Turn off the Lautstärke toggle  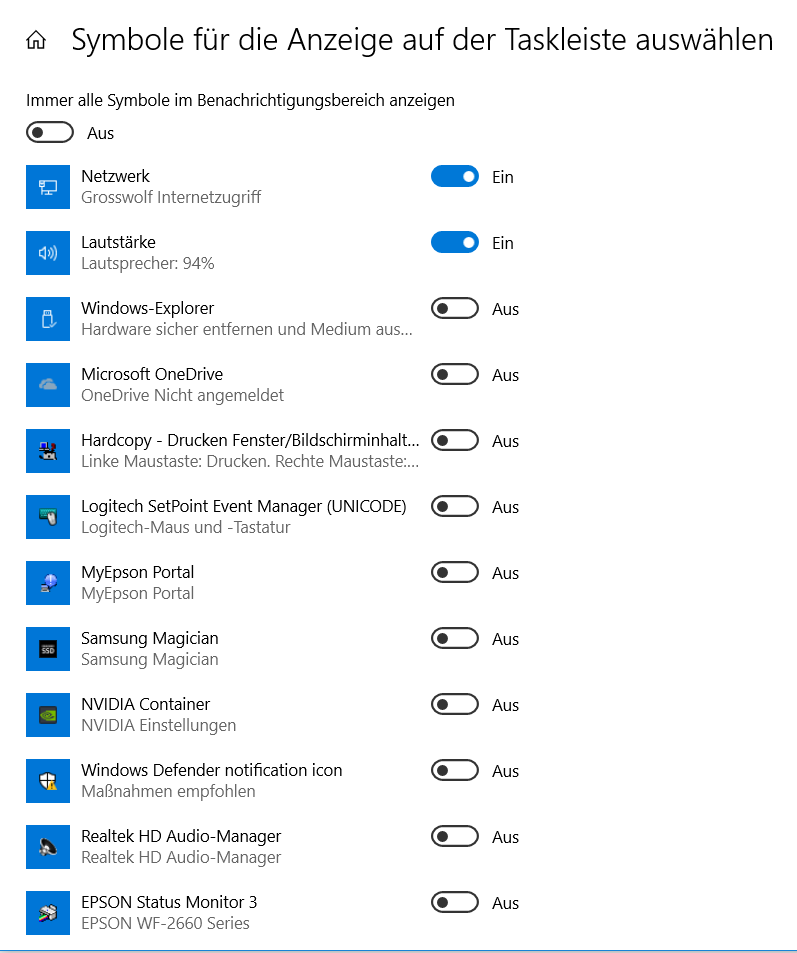tap(455, 243)
